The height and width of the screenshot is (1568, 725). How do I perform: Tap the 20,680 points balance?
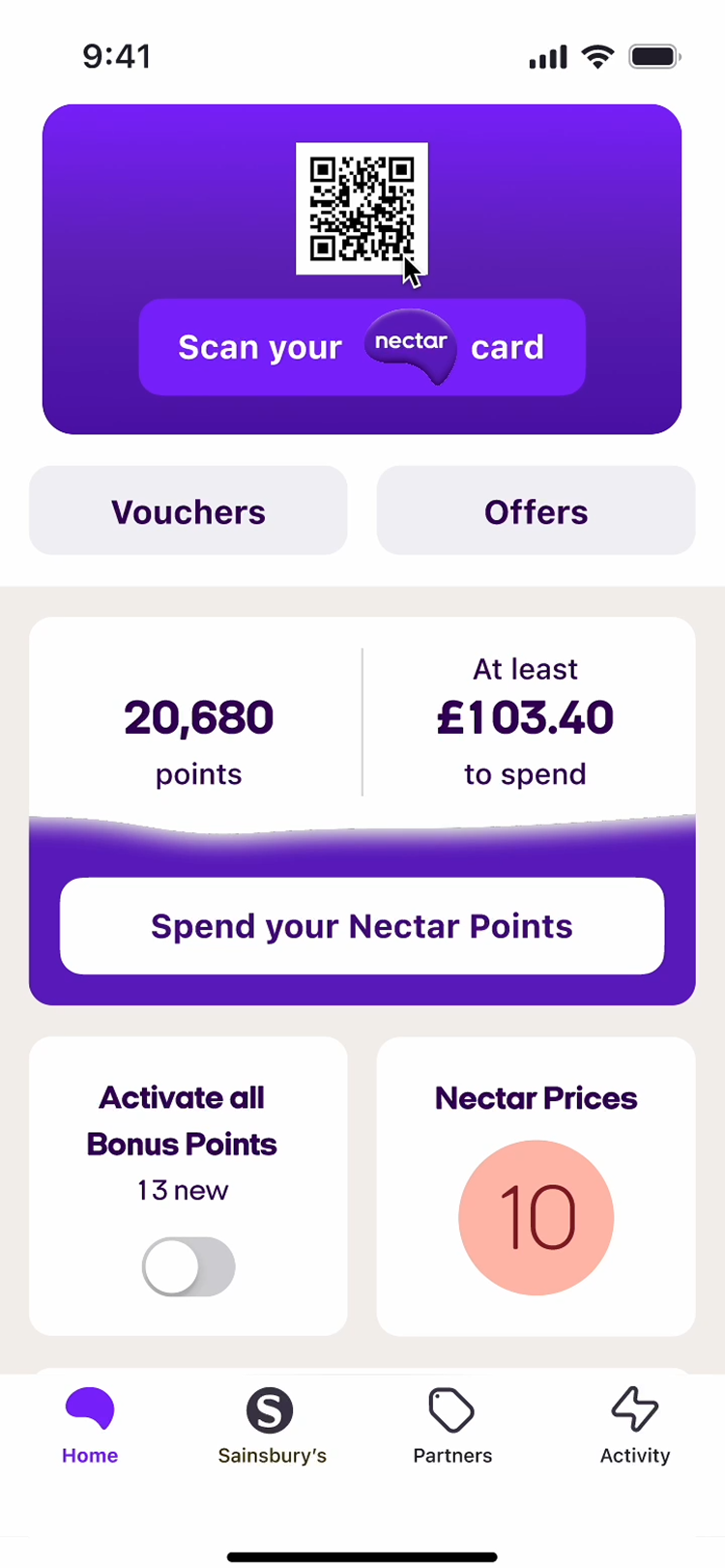pos(199,718)
